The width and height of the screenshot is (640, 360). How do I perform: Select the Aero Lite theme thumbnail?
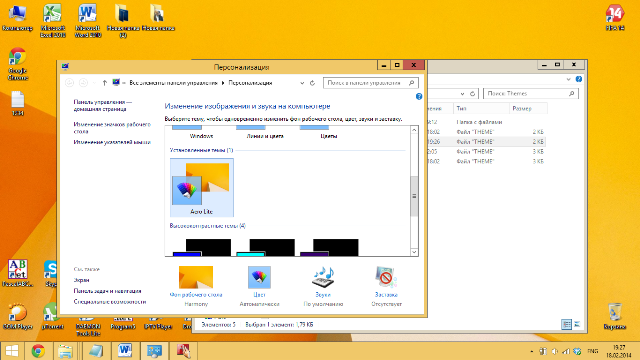(x=202, y=187)
